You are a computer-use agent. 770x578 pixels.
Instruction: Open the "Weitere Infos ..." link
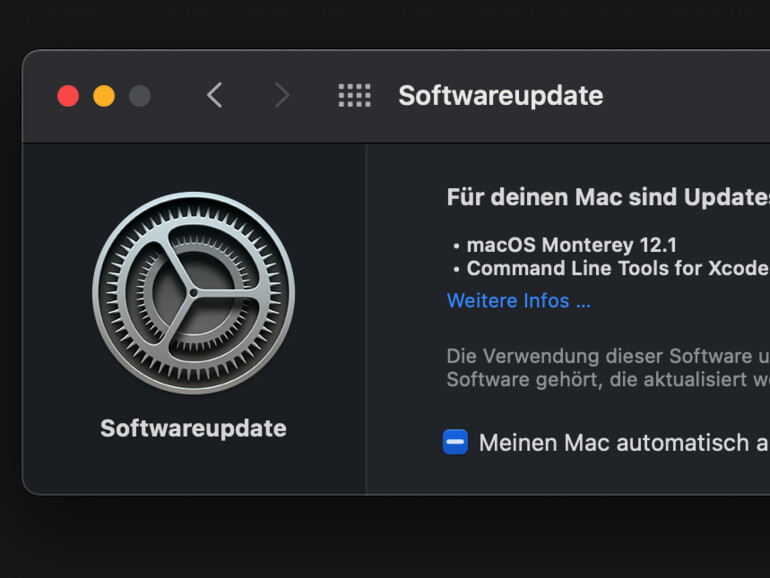tap(518, 301)
